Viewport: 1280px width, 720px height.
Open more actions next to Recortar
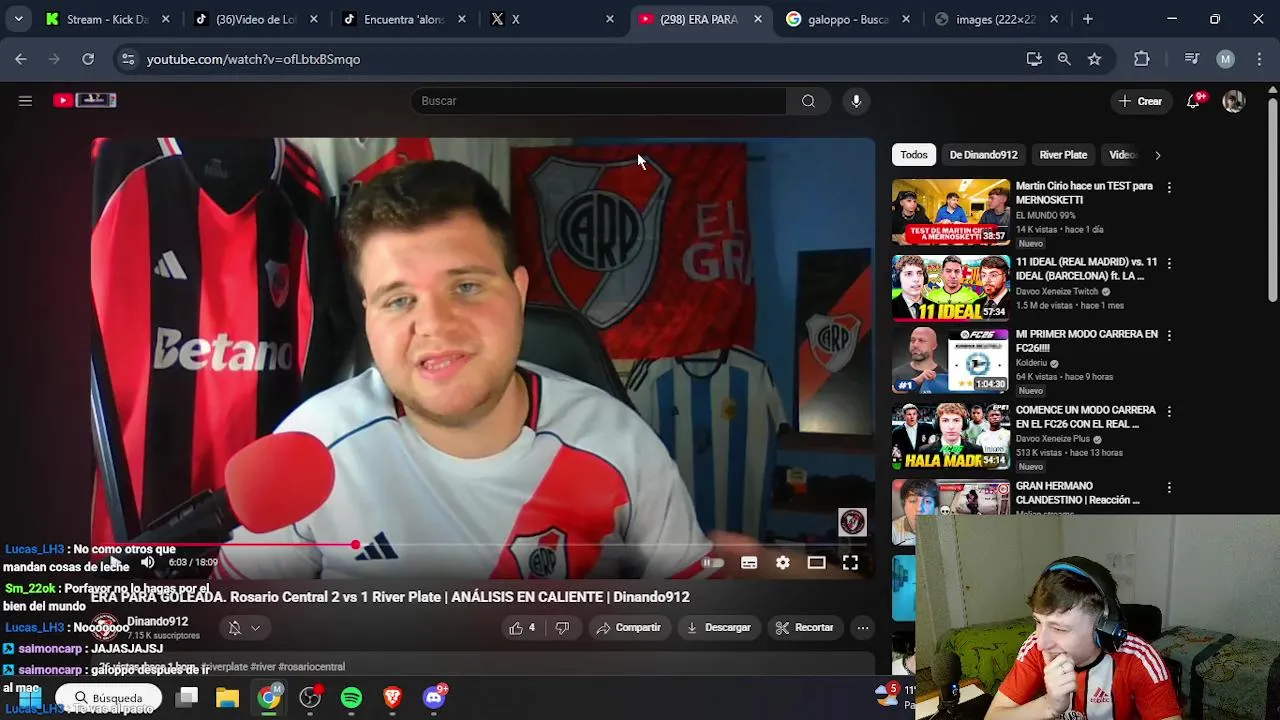[x=863, y=628]
